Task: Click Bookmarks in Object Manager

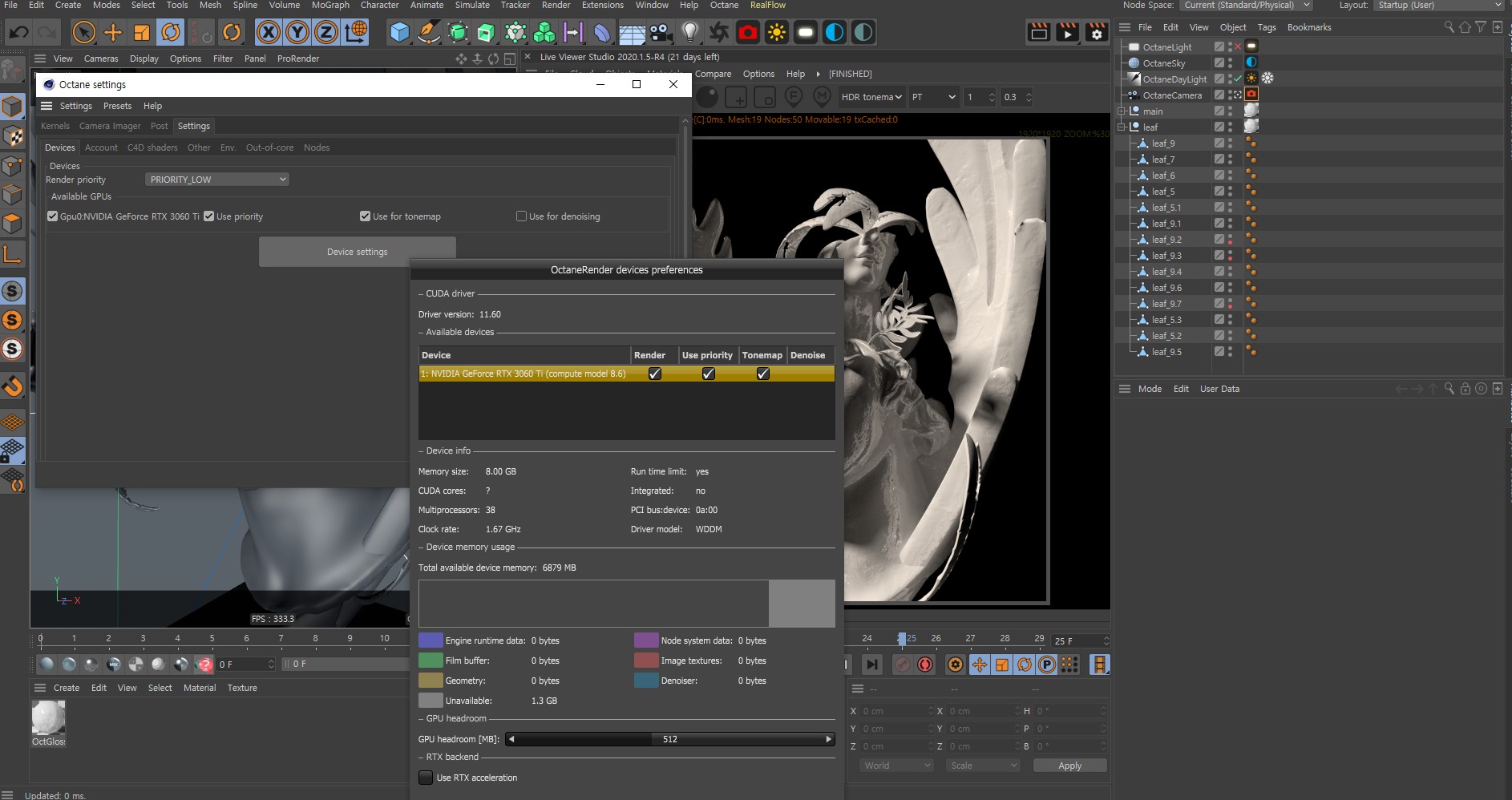Action: pyautogui.click(x=1308, y=27)
